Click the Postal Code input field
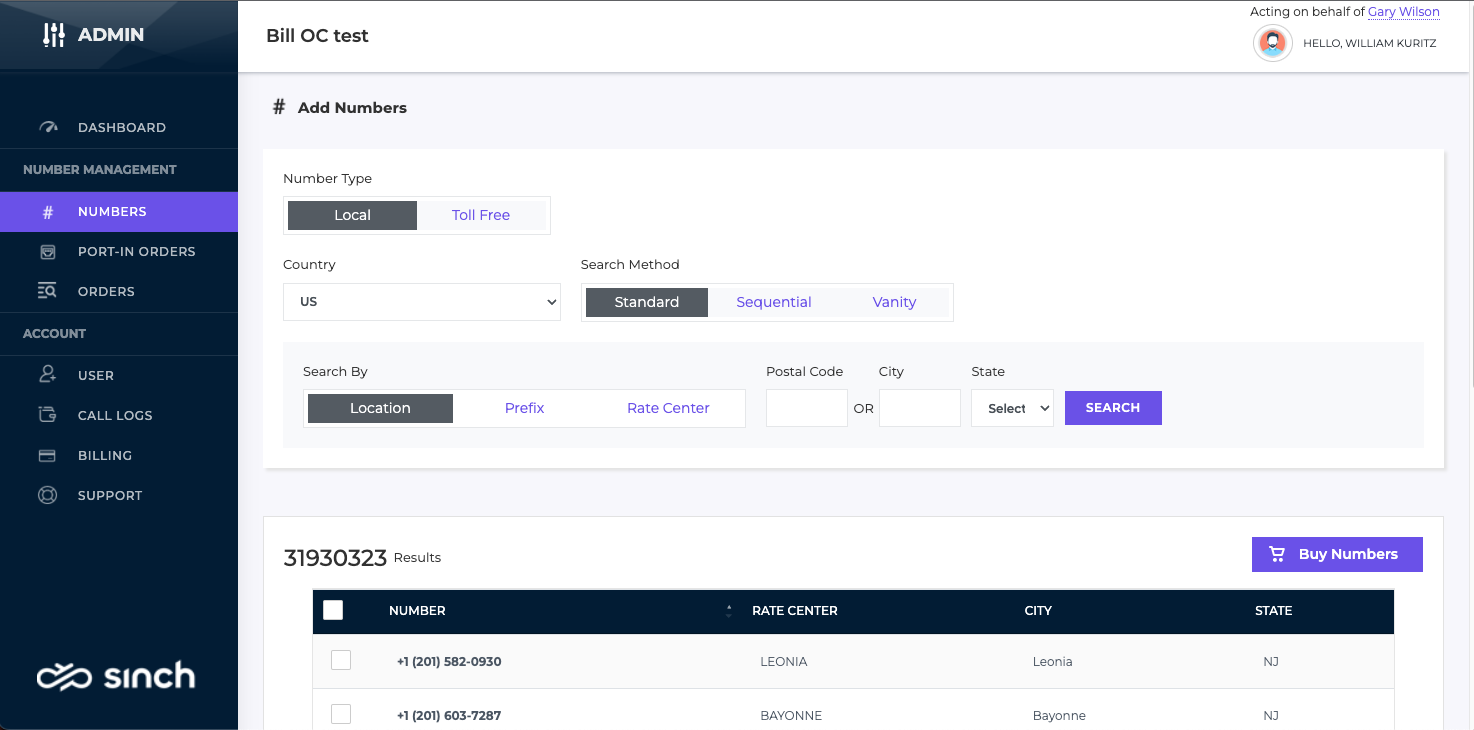1474x730 pixels. [806, 408]
